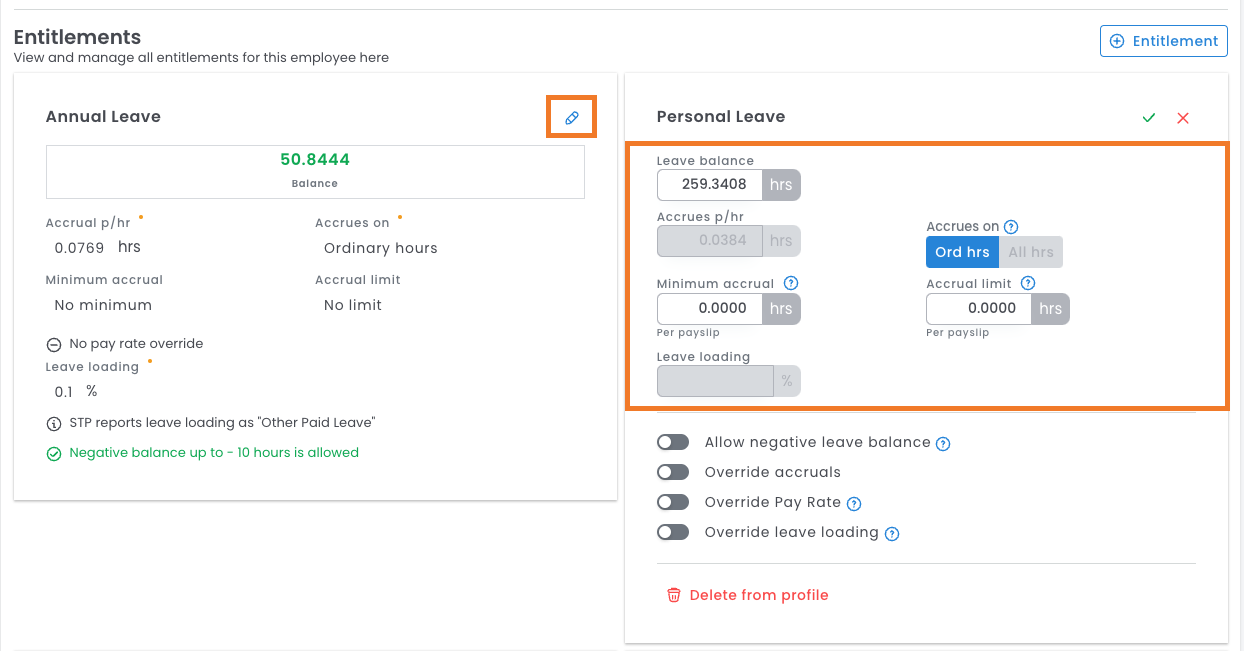This screenshot has width=1244, height=651.
Task: Turn on Override accruals switch
Action: tap(673, 472)
